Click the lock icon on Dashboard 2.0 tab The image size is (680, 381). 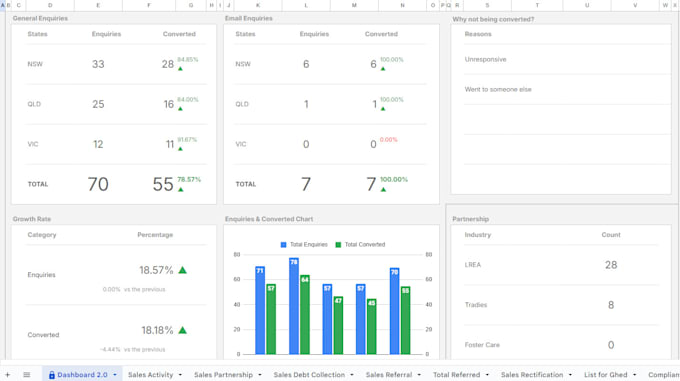52,375
